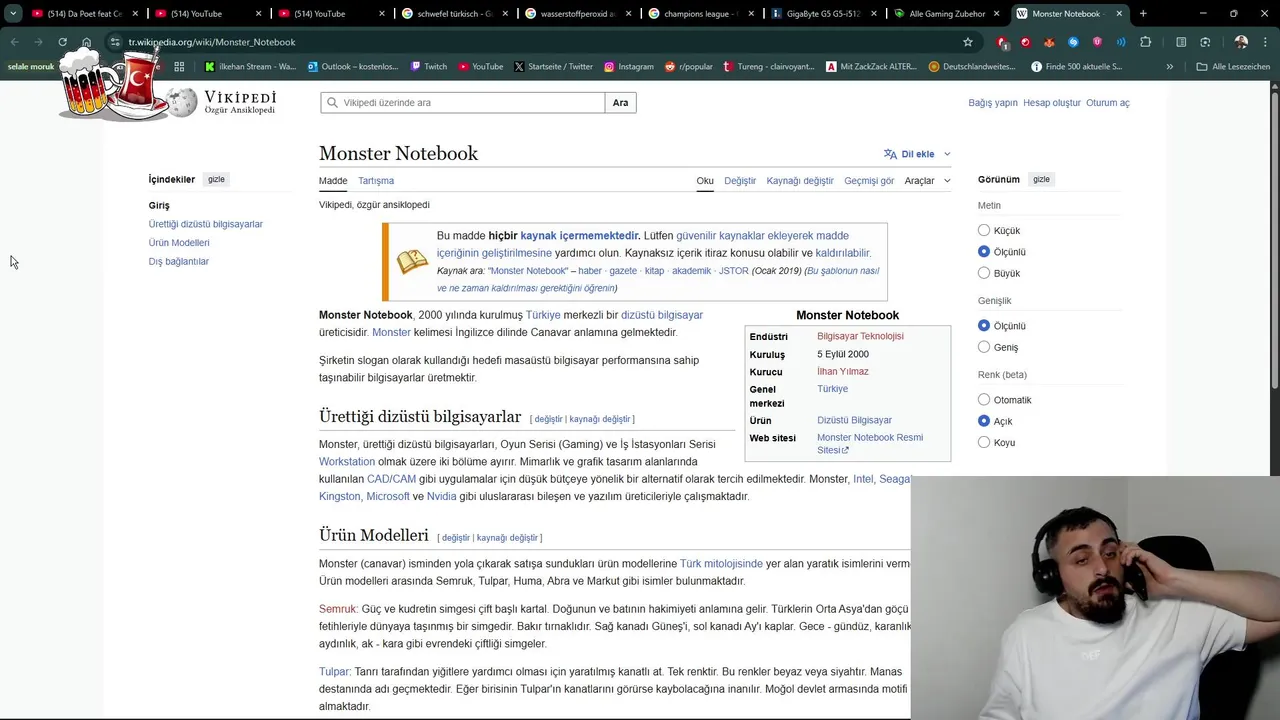Click the page vertical scrollbar
This screenshot has height=720, width=1280.
[1275, 240]
